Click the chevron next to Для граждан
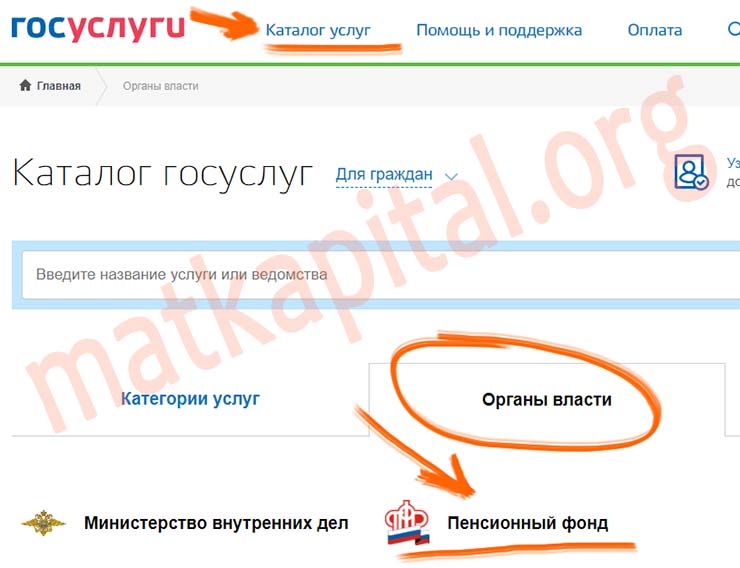 click(451, 176)
